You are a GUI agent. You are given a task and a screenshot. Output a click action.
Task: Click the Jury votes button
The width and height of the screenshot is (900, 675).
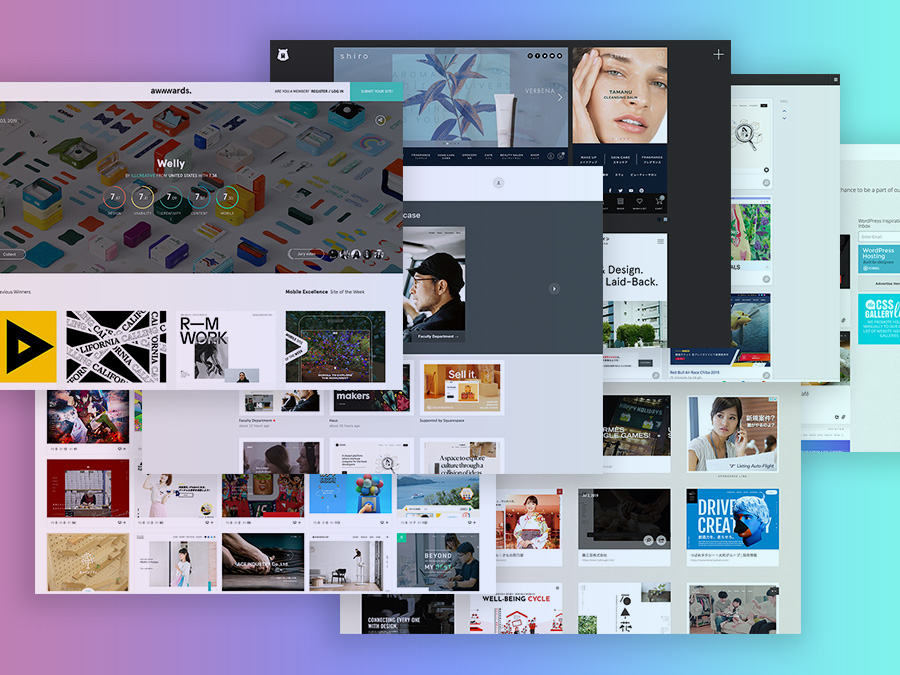click(306, 254)
